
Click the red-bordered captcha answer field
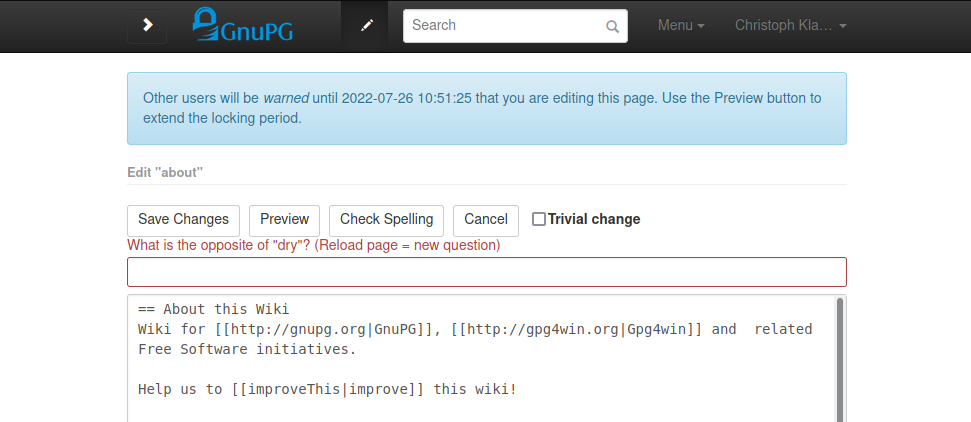[486, 272]
